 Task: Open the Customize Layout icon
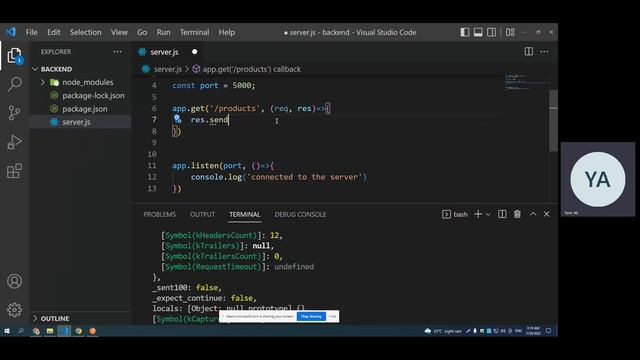(x=510, y=32)
